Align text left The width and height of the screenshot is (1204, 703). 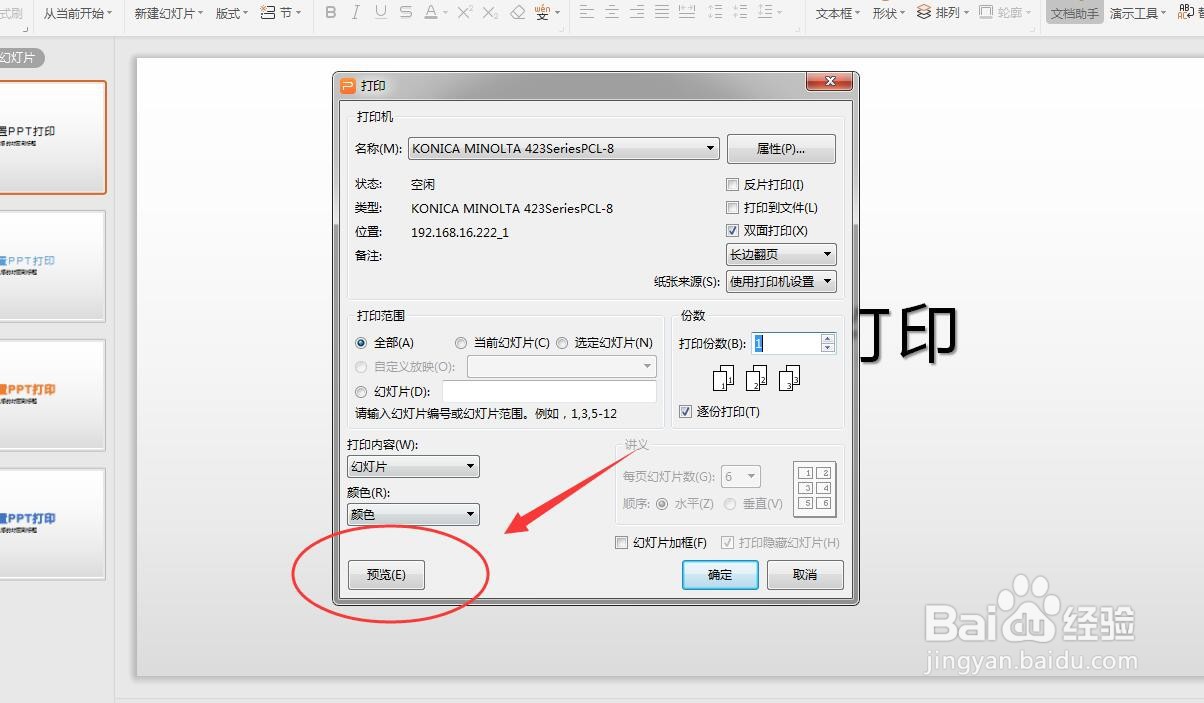(587, 13)
